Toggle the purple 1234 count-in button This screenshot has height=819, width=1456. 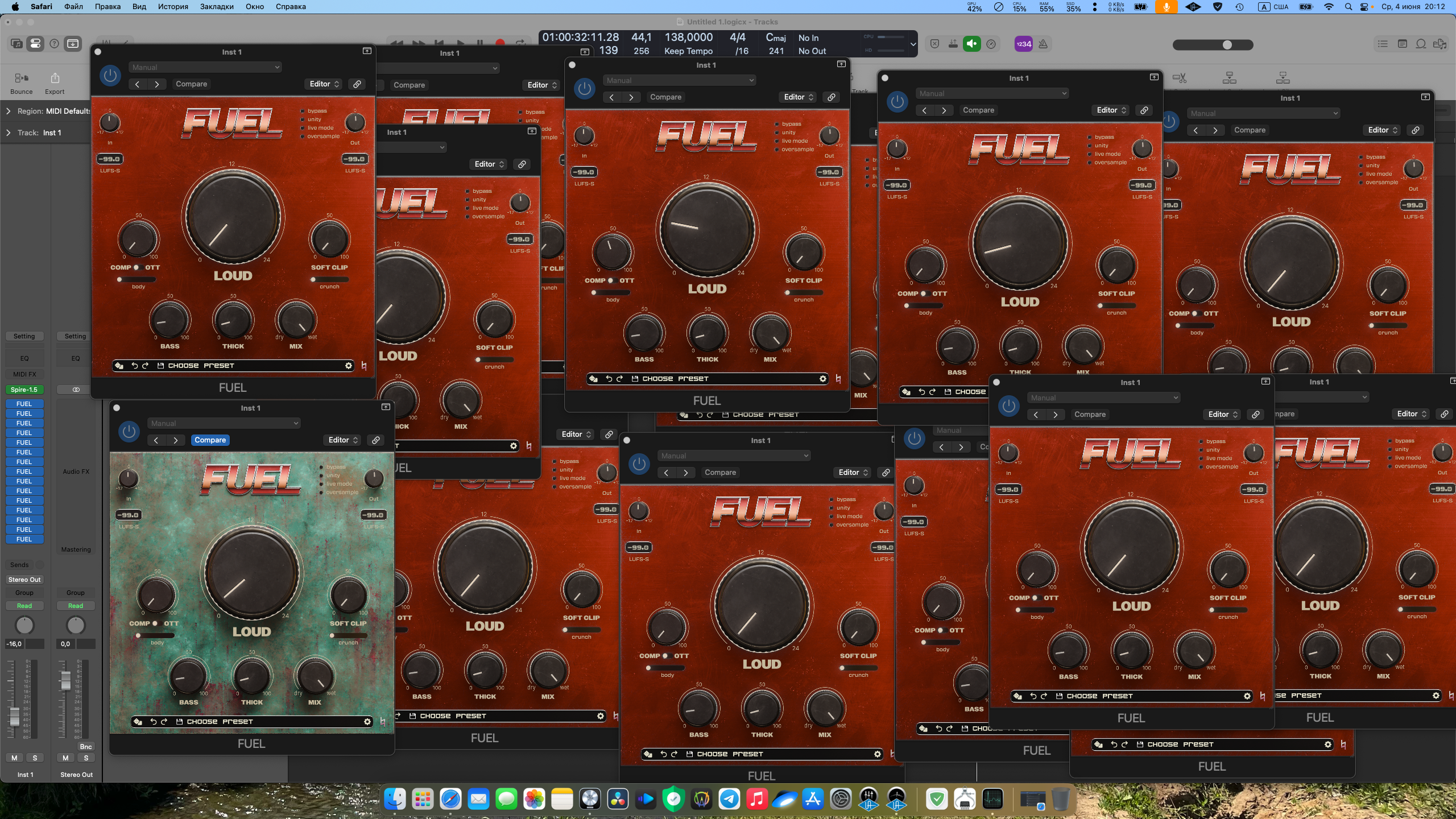1023,44
